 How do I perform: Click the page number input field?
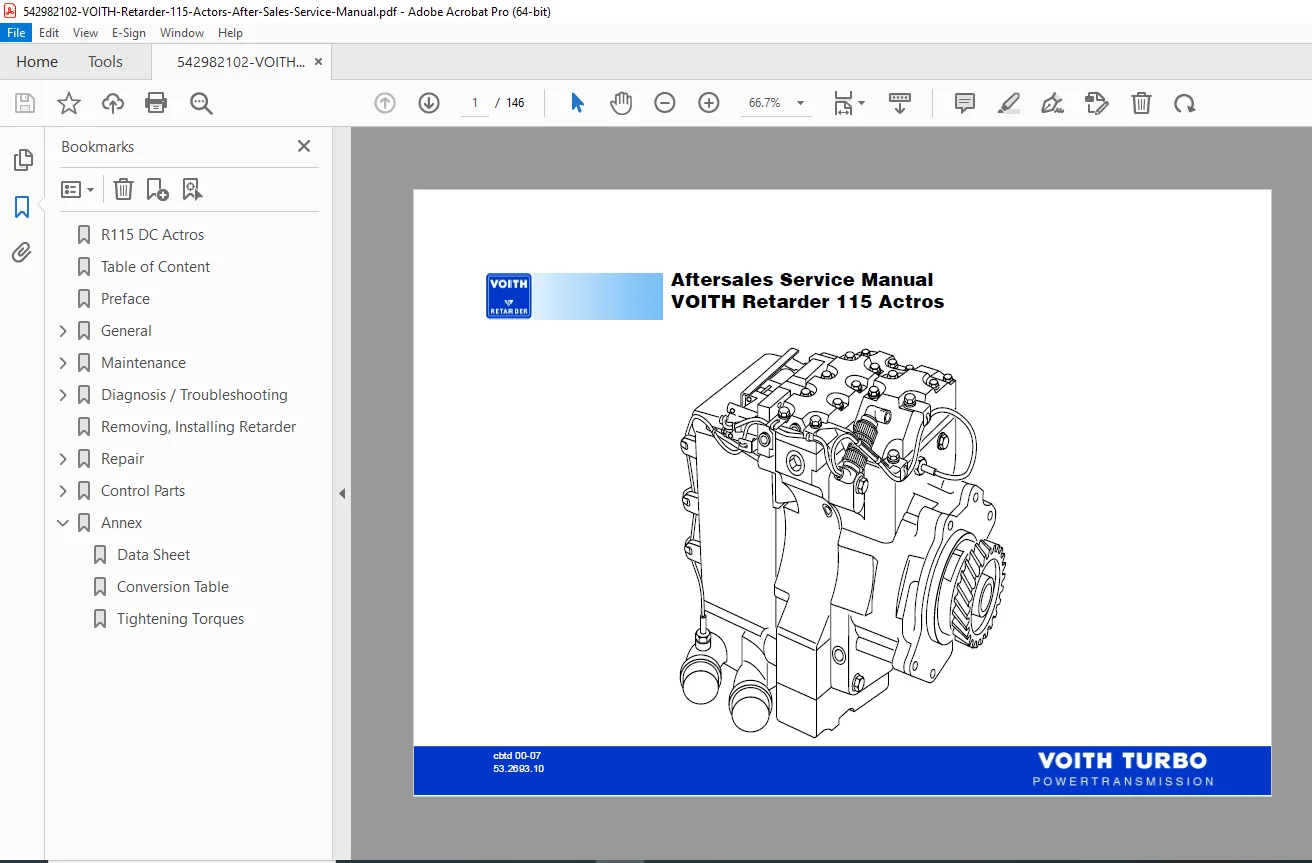(474, 103)
